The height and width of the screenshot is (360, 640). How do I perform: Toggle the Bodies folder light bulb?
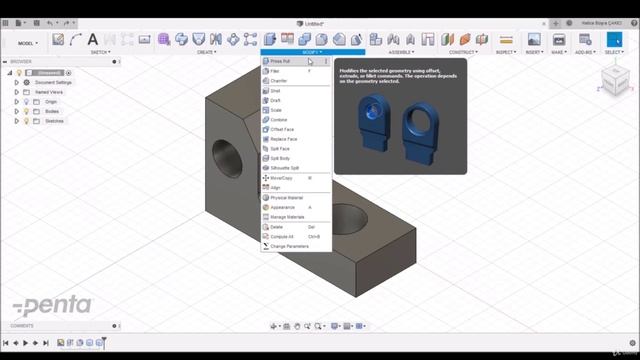pyautogui.click(x=27, y=111)
